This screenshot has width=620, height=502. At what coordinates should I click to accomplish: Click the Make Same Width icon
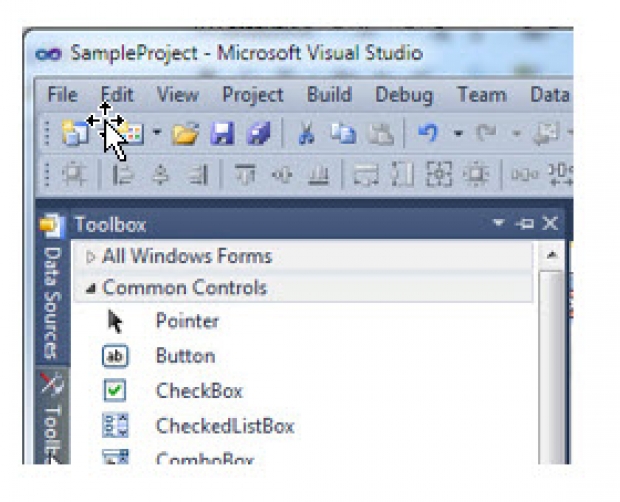(x=366, y=175)
